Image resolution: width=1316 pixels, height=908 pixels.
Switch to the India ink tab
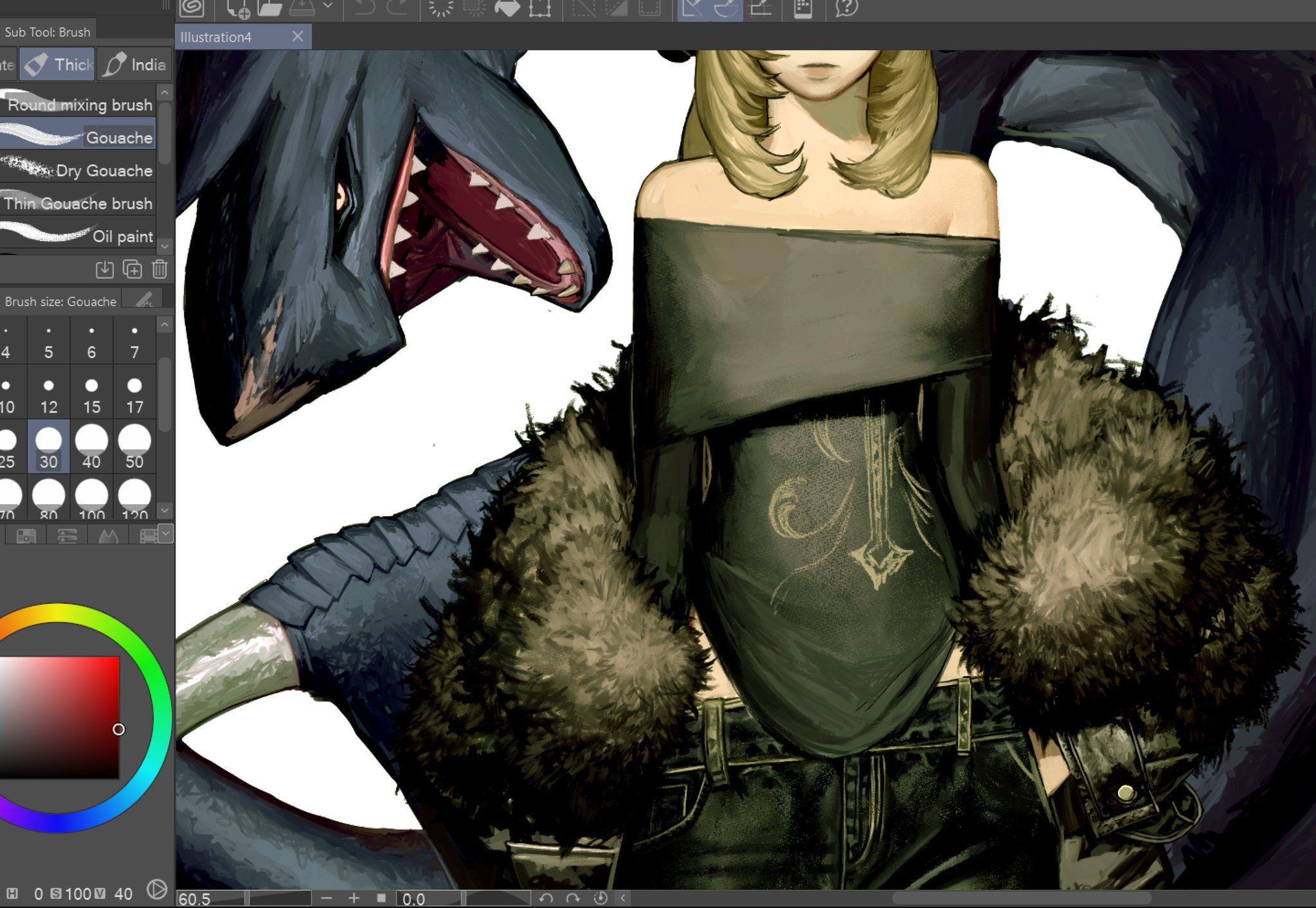(x=135, y=65)
